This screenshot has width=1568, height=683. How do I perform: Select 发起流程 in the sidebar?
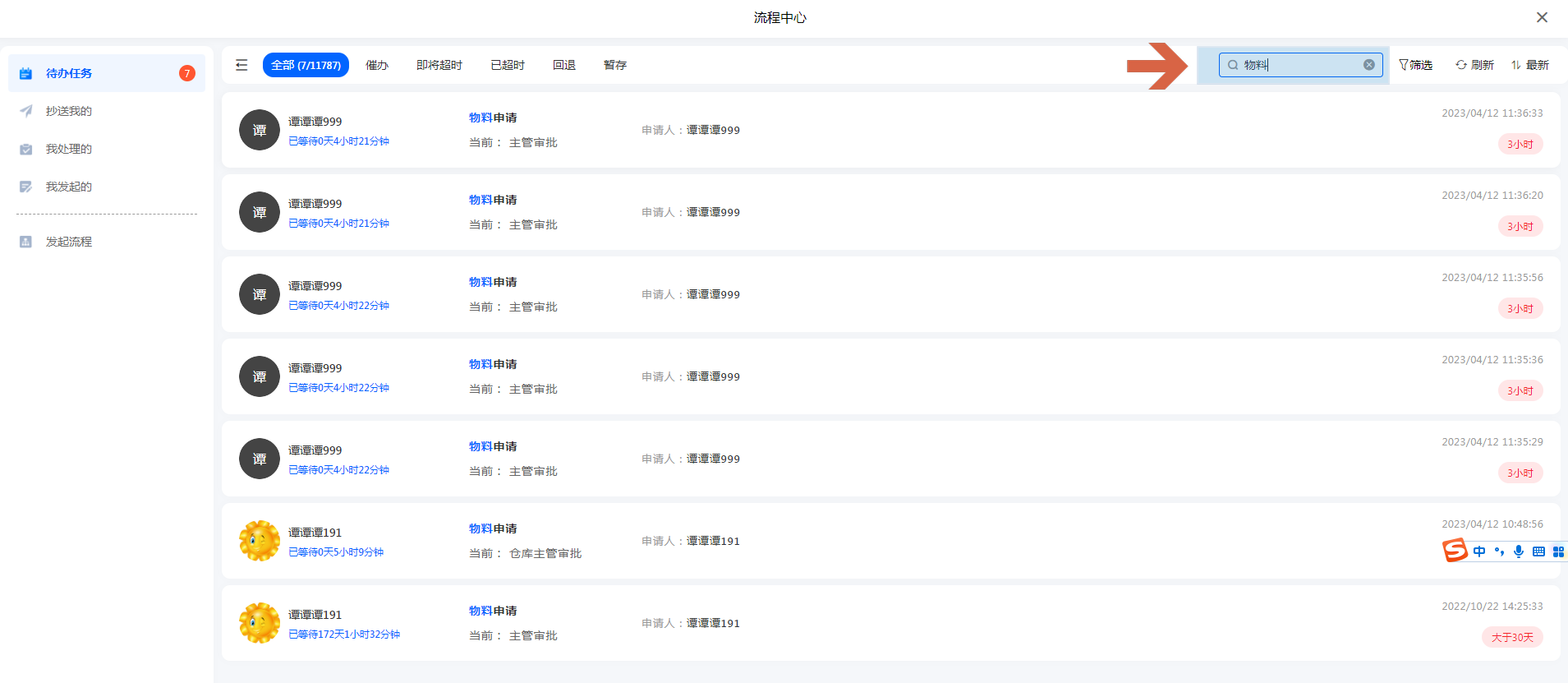pyautogui.click(x=69, y=242)
